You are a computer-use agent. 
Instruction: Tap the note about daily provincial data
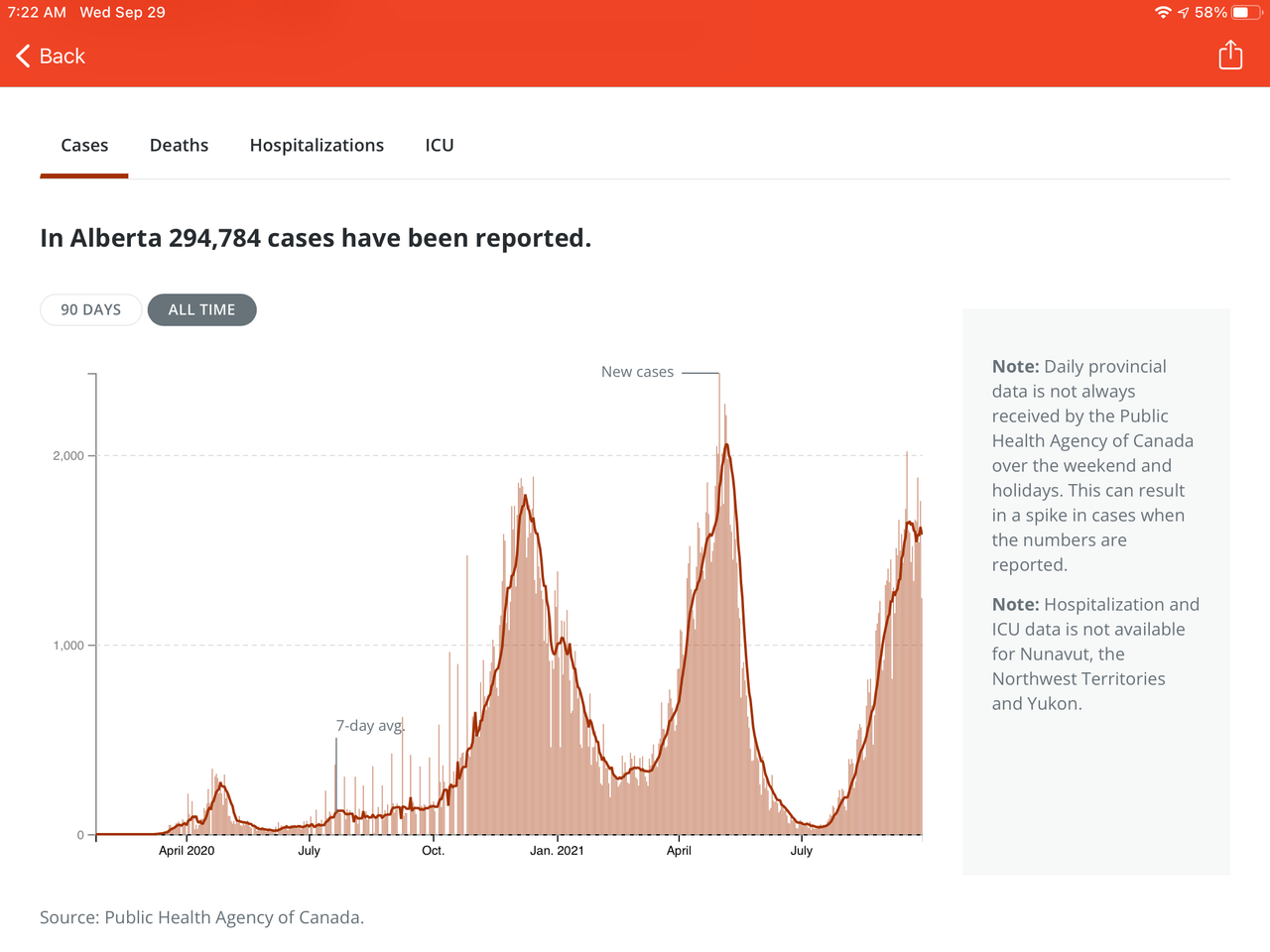[1092, 466]
